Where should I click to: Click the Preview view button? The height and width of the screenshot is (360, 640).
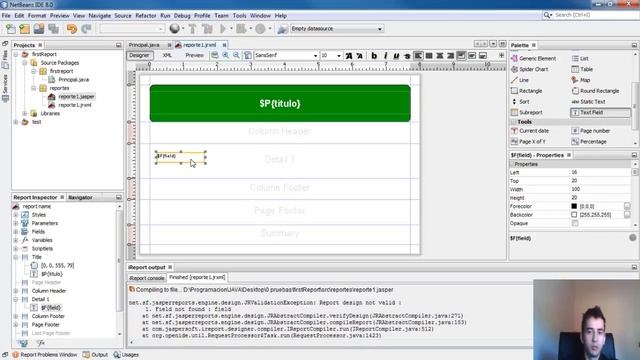[x=194, y=56]
